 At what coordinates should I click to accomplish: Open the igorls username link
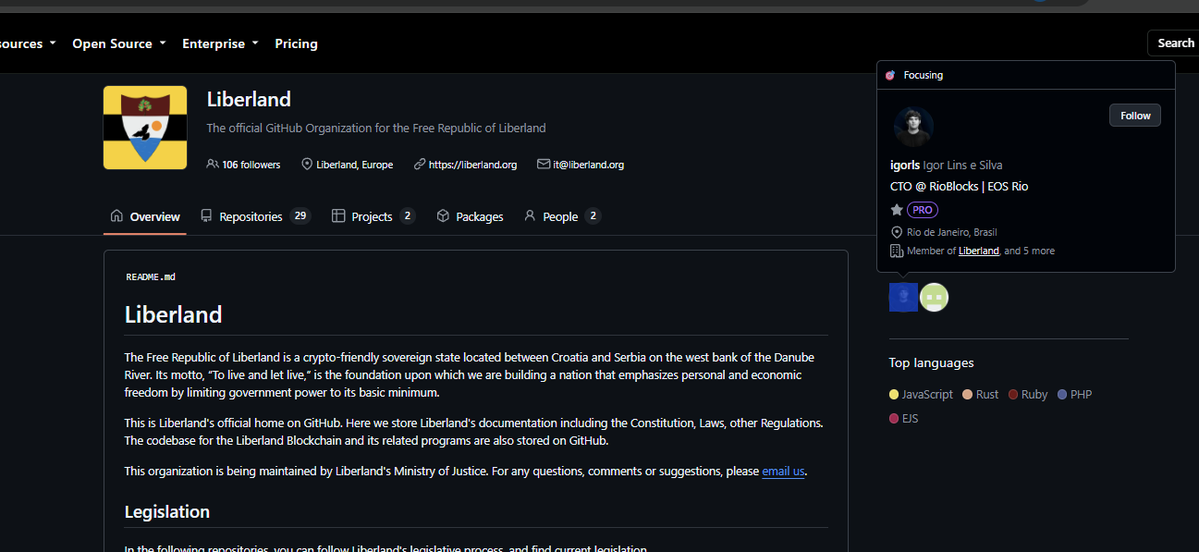pyautogui.click(x=905, y=165)
